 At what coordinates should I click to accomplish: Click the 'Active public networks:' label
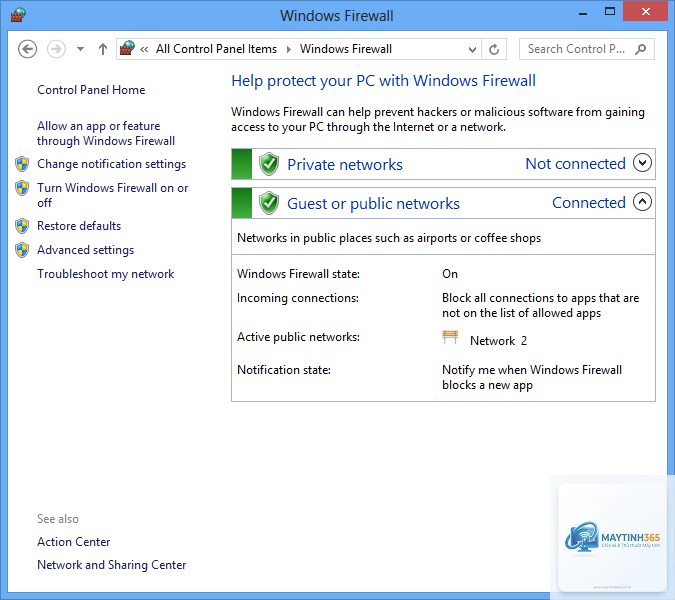point(298,337)
